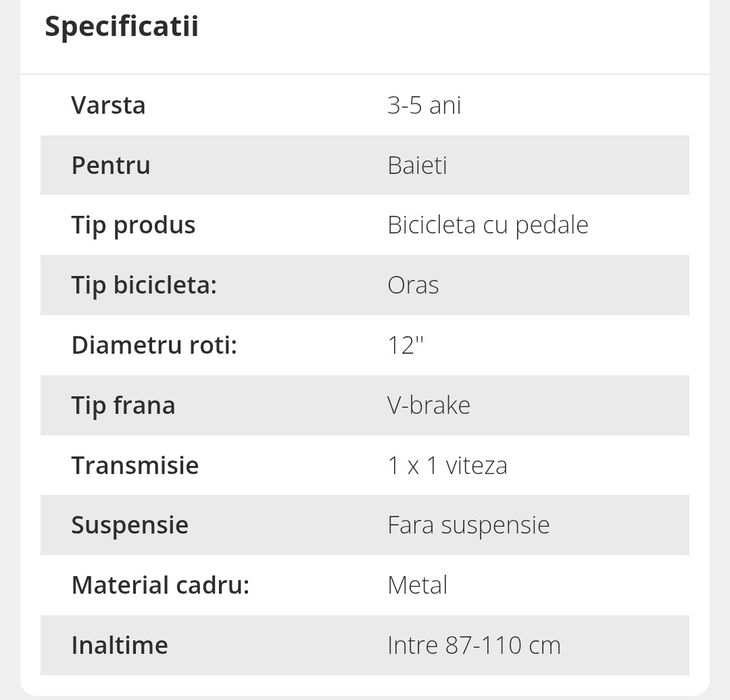Select the 'Tip frana' label
730x700 pixels.
[x=123, y=405]
